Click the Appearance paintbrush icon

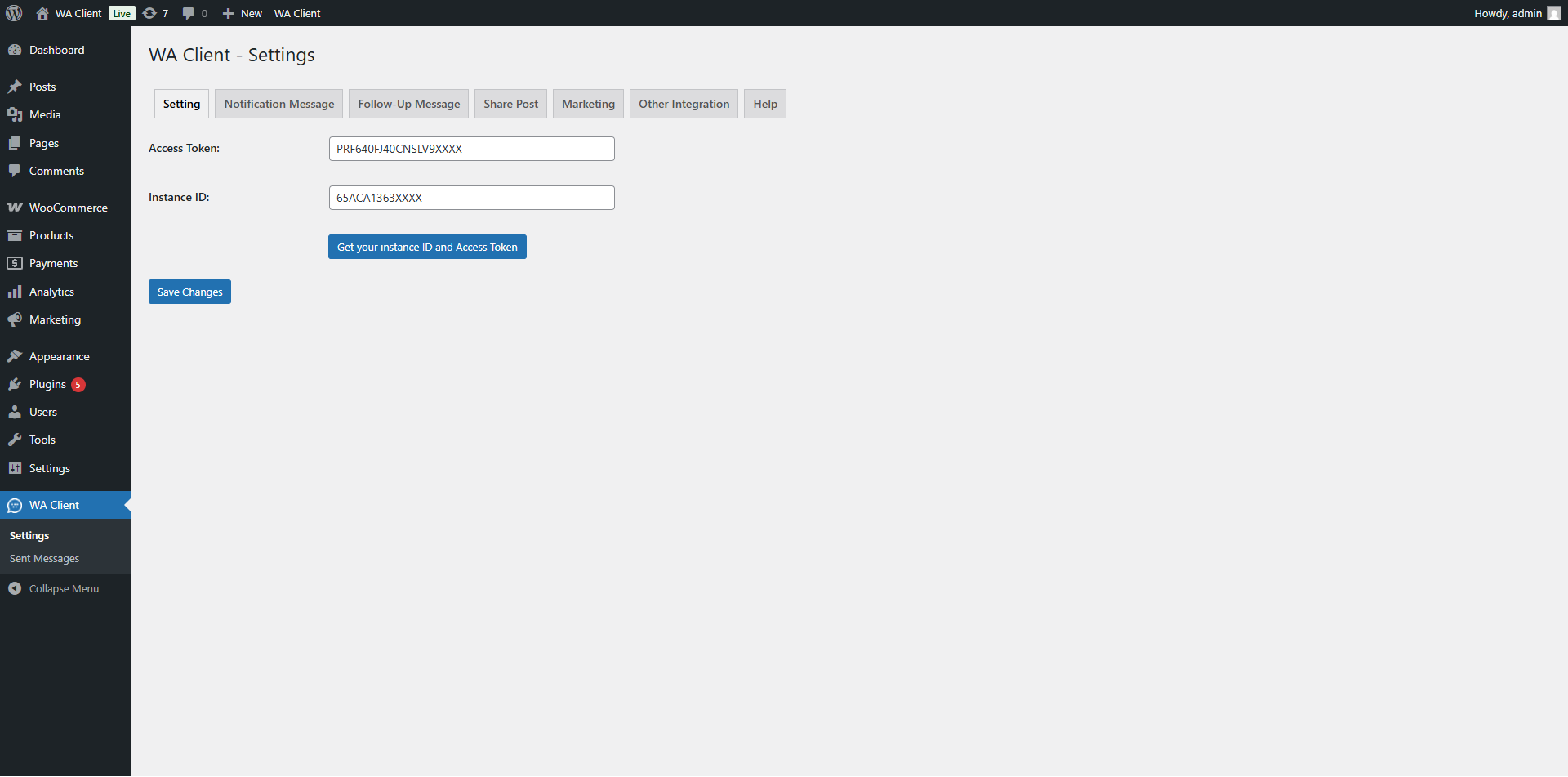point(15,356)
